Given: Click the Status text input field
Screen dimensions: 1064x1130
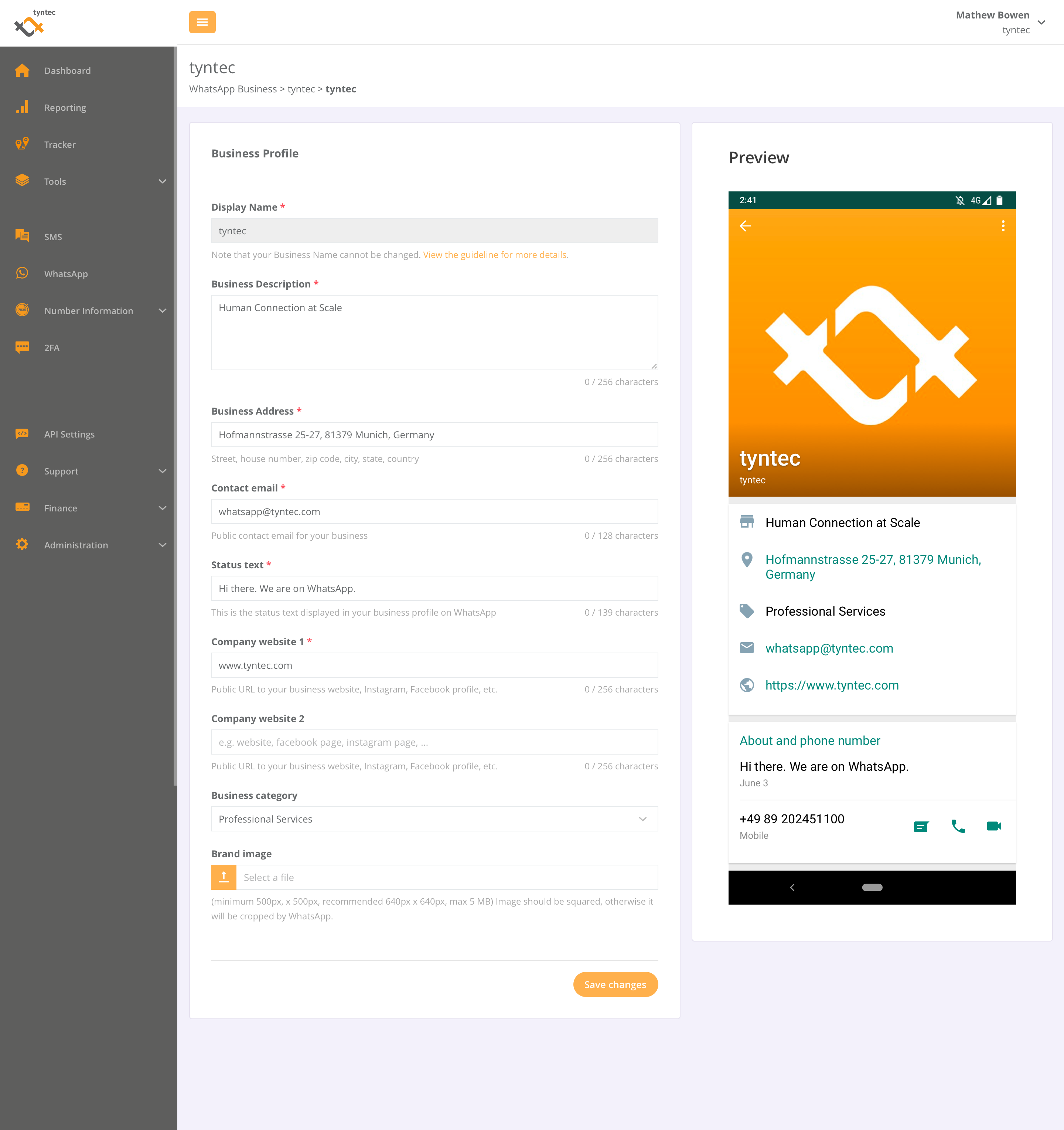Looking at the screenshot, I should click(x=435, y=588).
